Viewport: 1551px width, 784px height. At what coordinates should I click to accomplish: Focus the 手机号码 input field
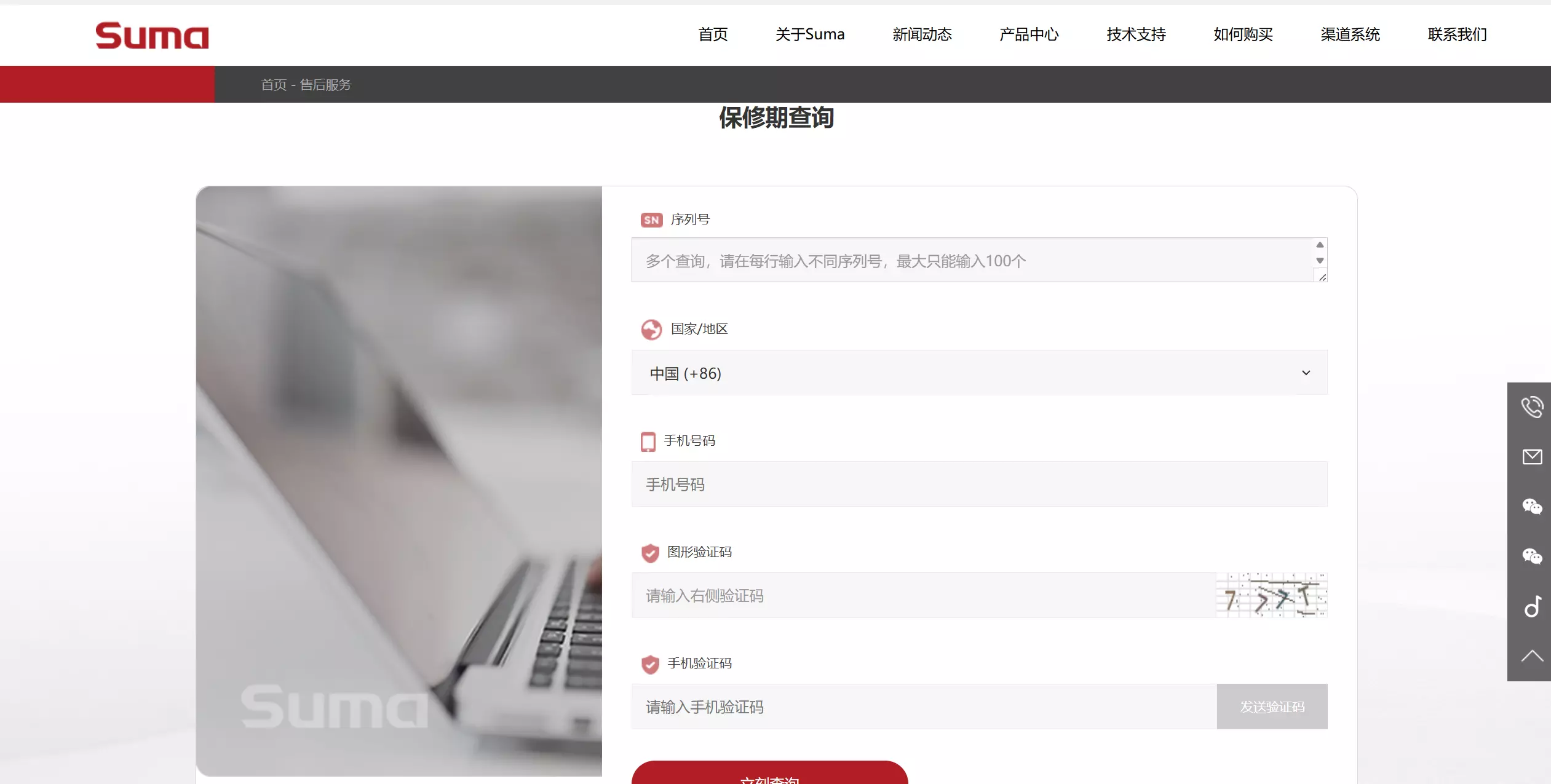coord(979,485)
